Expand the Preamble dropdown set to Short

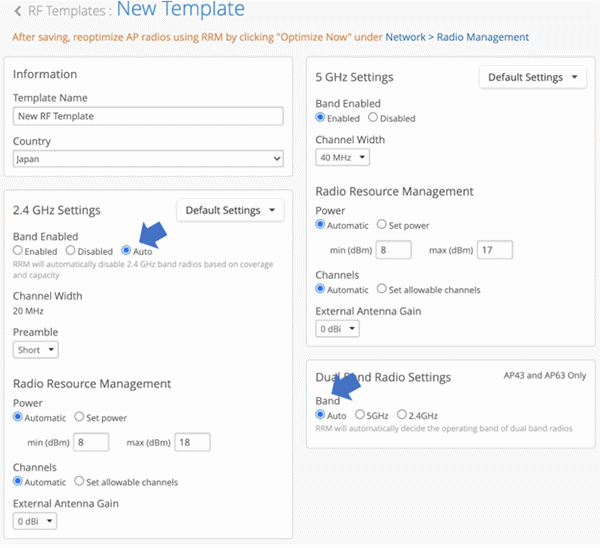(x=36, y=350)
